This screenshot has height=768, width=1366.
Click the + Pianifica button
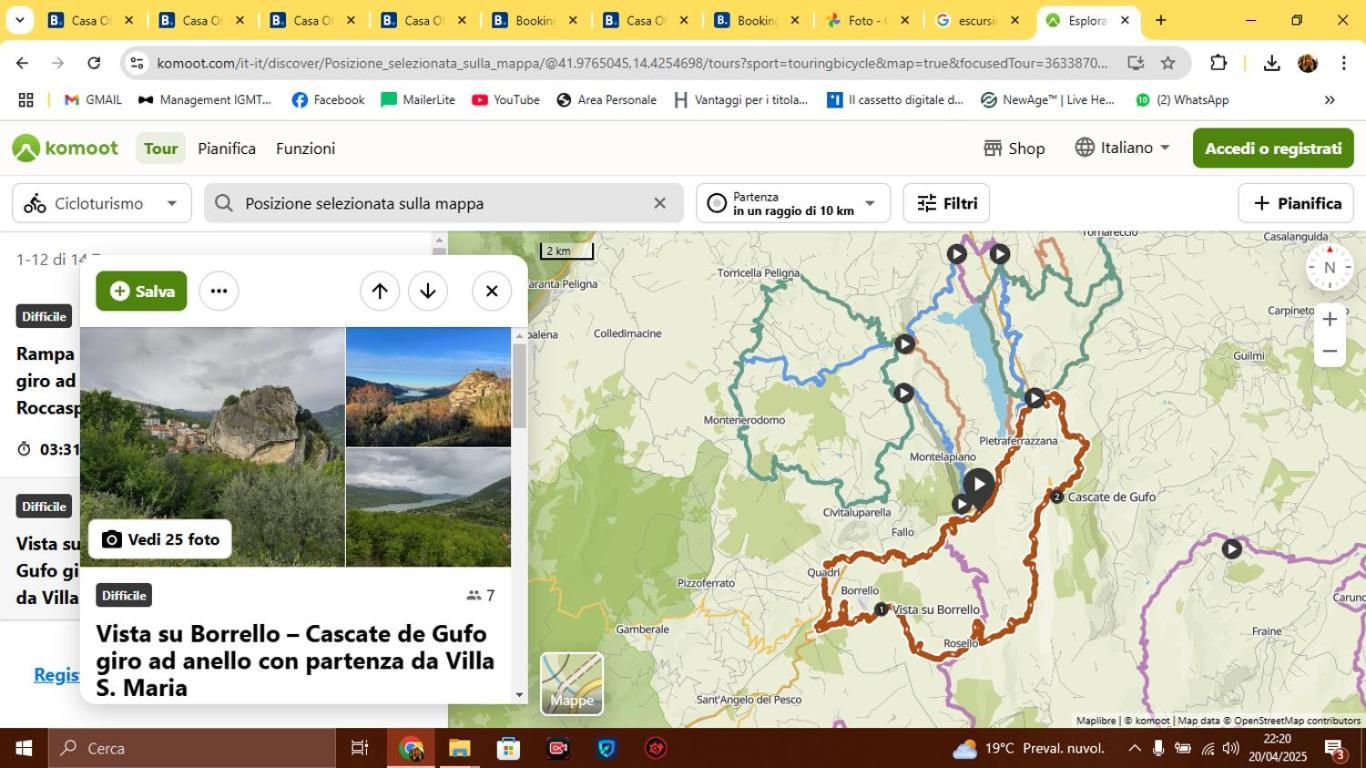[1296, 203]
